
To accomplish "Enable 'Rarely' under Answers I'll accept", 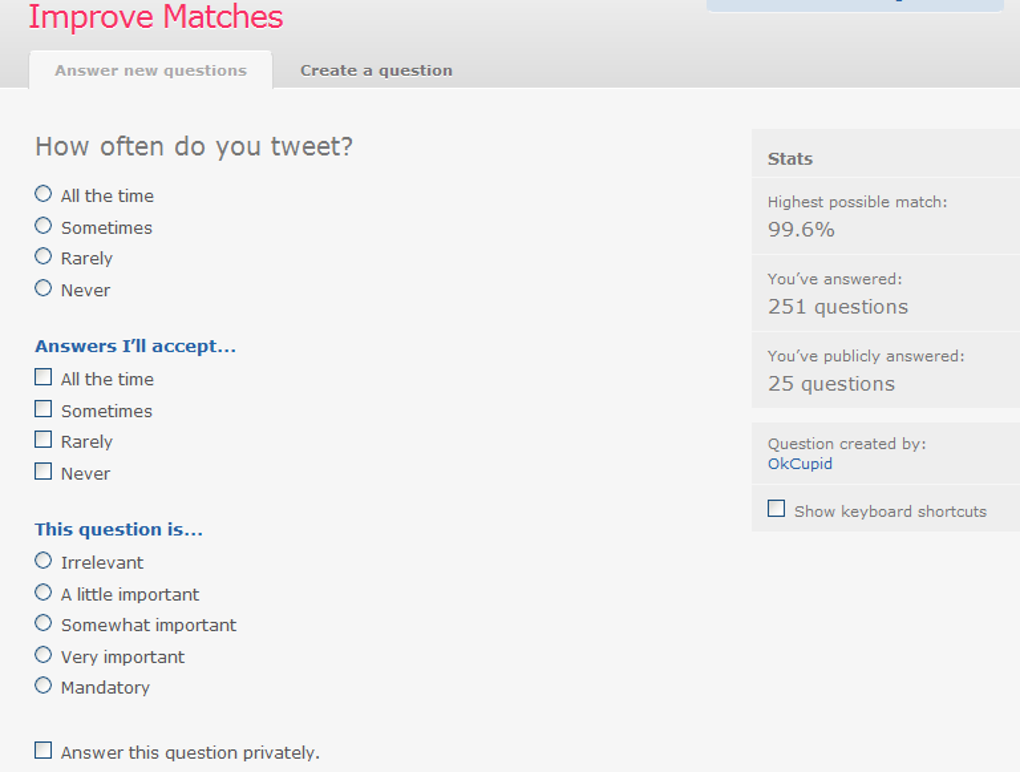I will [43, 440].
